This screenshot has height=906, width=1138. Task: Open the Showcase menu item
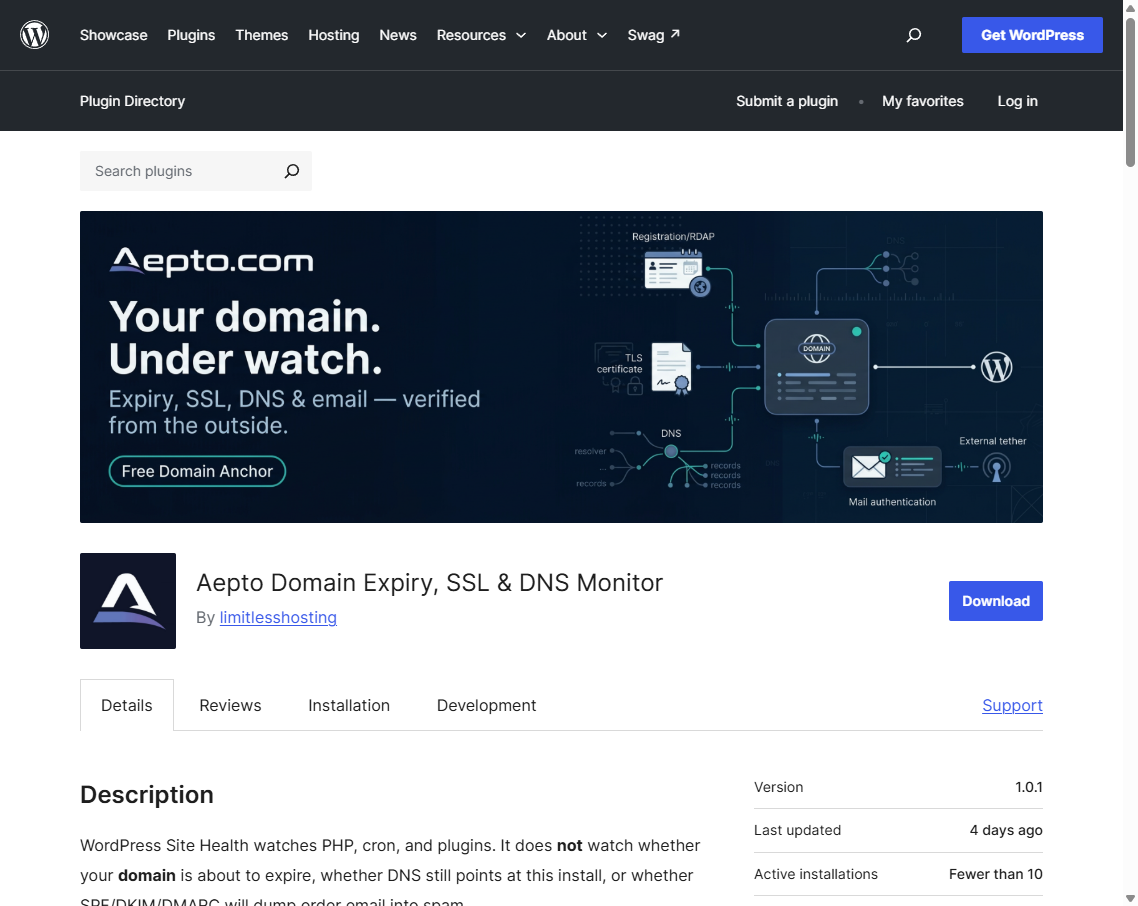pos(113,35)
